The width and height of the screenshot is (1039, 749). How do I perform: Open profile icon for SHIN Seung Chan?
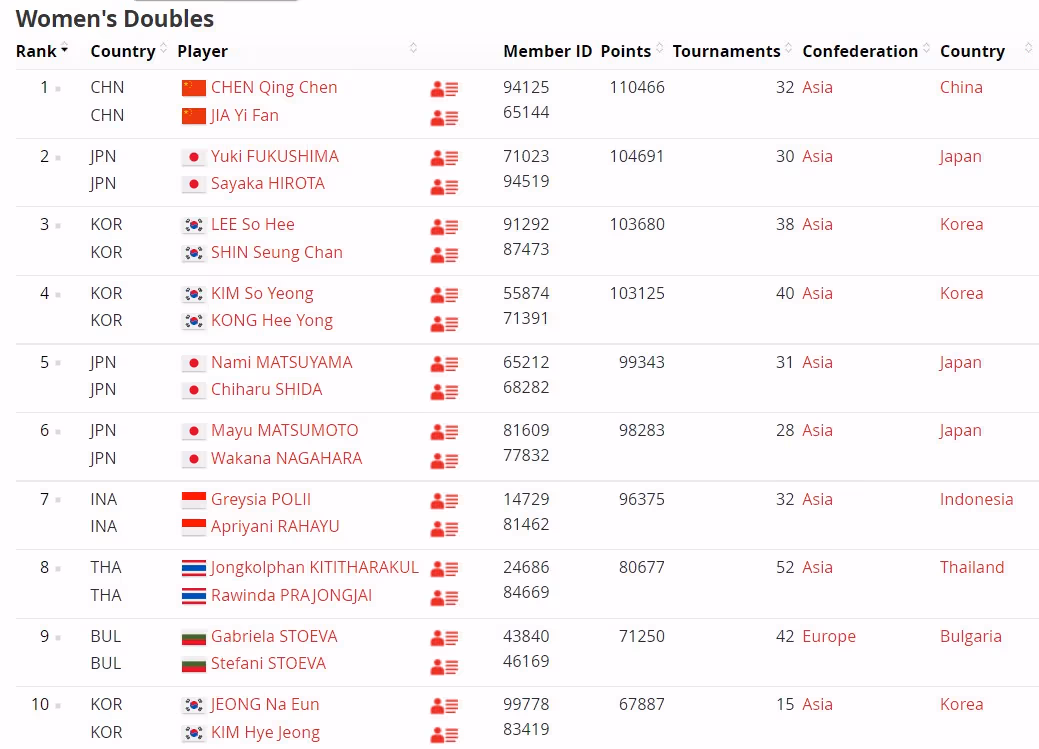tap(444, 254)
